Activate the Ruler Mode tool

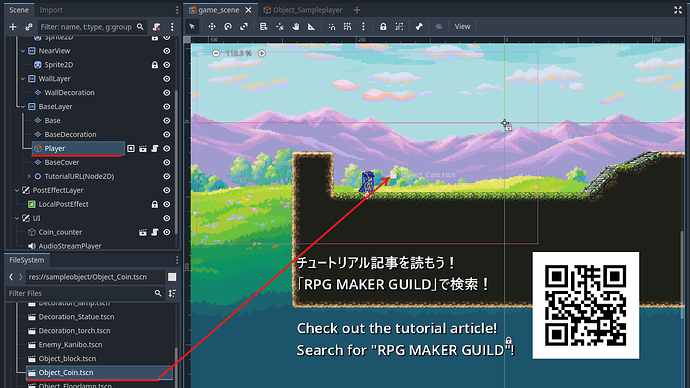(311, 26)
